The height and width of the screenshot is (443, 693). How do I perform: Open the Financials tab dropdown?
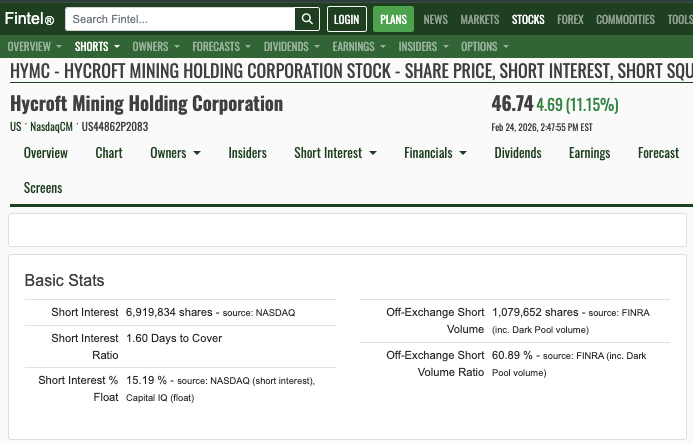click(x=435, y=153)
